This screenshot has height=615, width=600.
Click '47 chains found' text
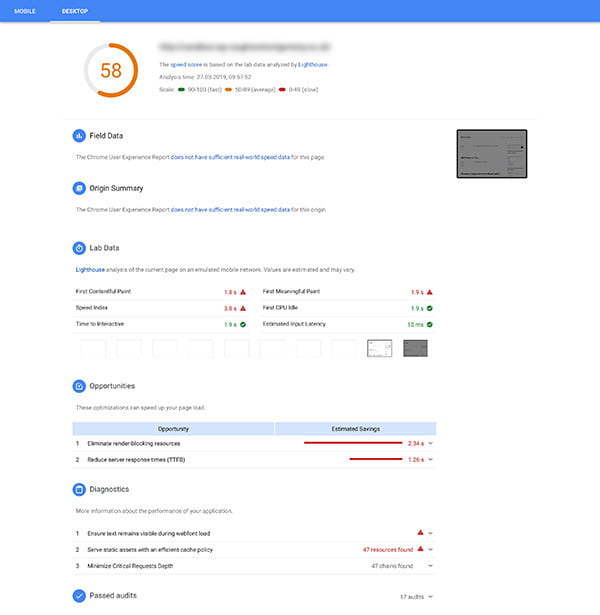tap(392, 566)
